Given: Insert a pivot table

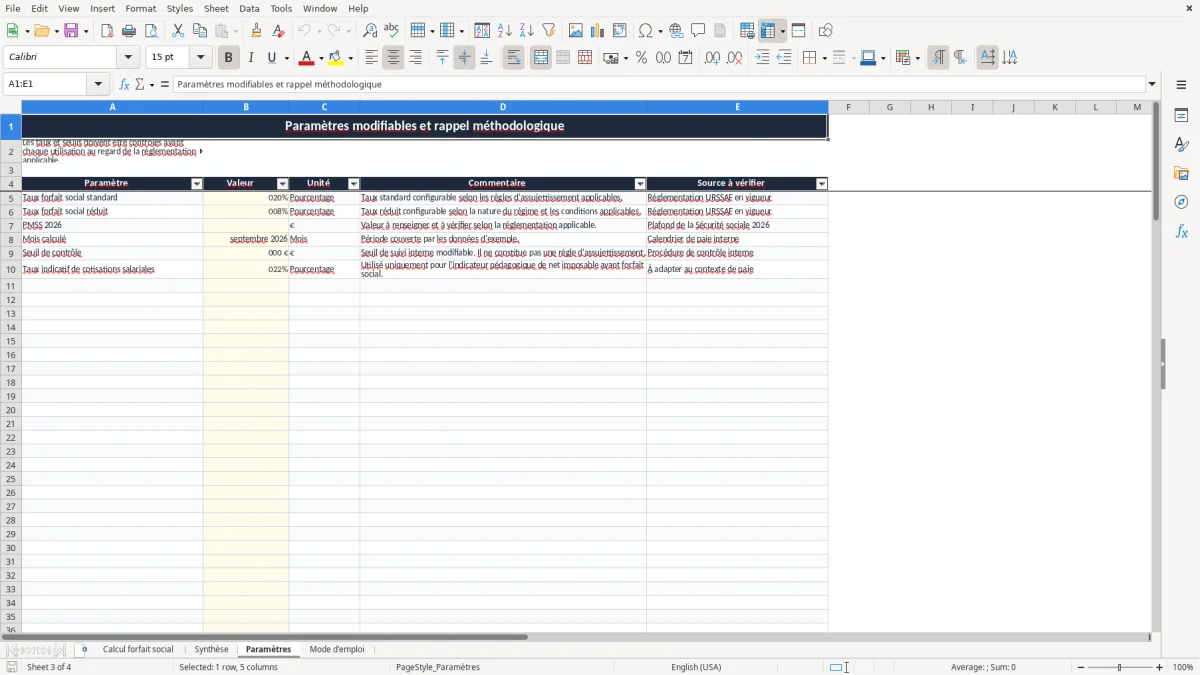Looking at the screenshot, I should (x=620, y=31).
